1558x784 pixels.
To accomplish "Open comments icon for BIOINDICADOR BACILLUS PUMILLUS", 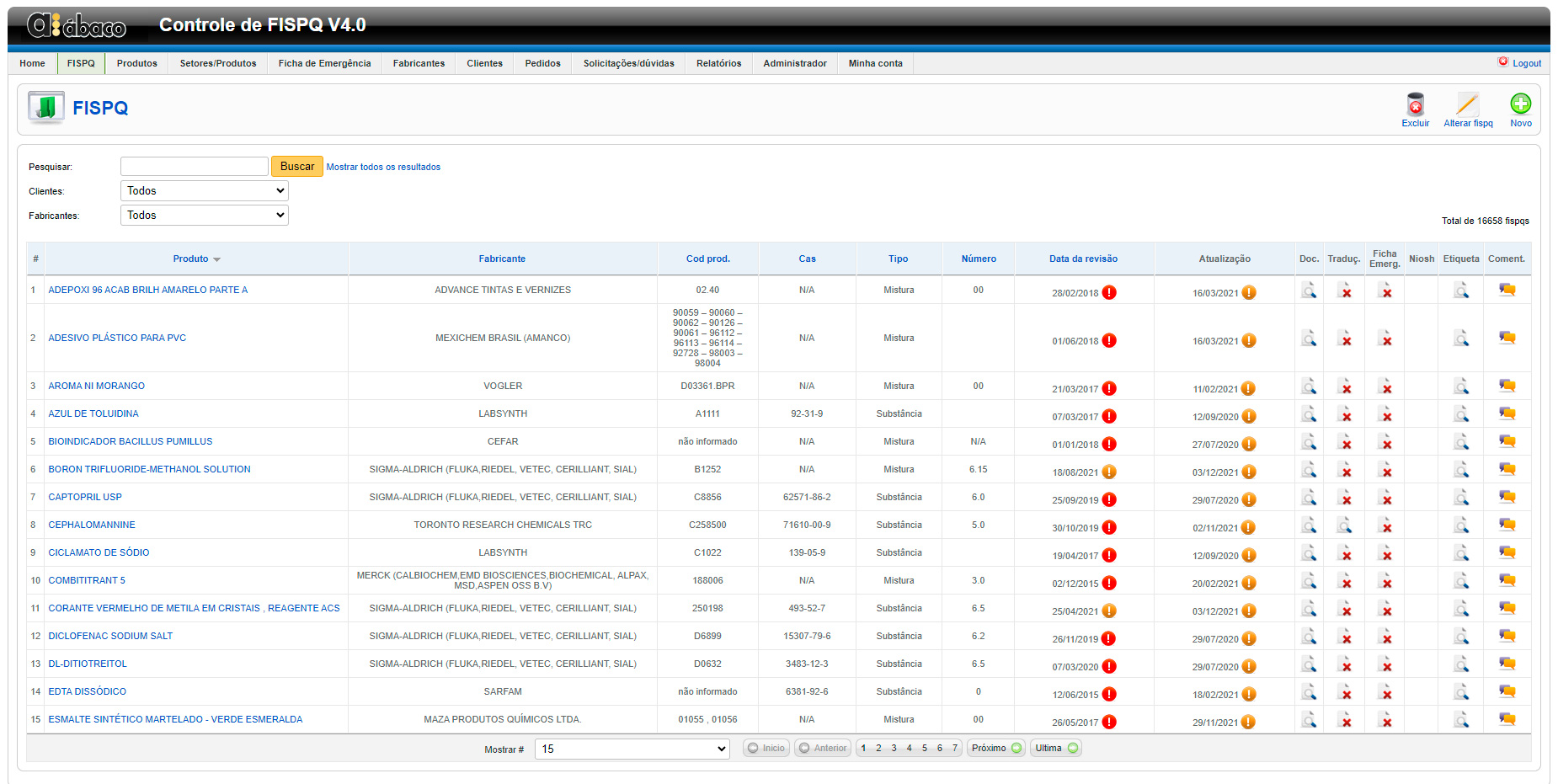I will [1507, 441].
